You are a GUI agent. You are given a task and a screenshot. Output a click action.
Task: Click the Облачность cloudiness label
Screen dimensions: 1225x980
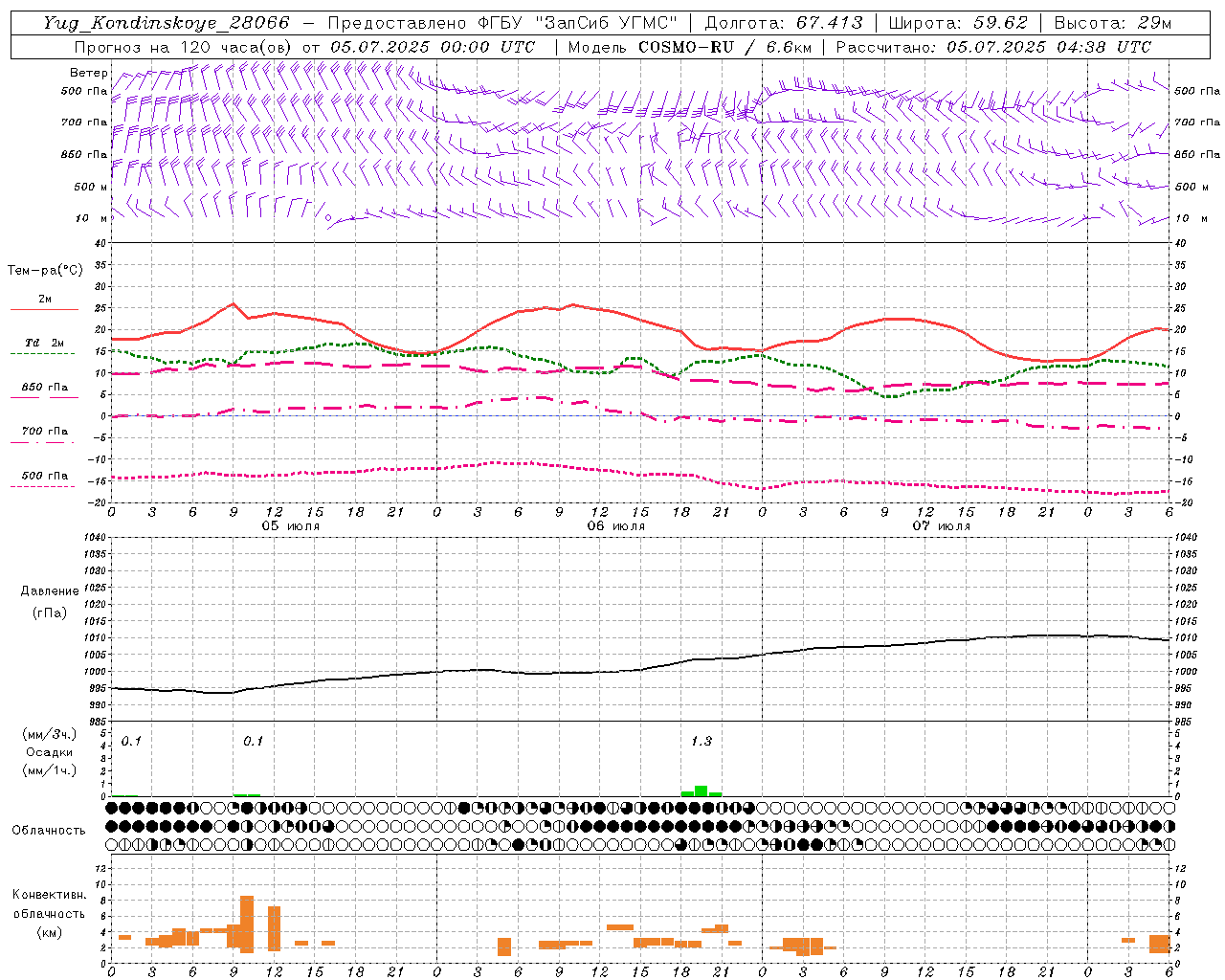pos(49,830)
